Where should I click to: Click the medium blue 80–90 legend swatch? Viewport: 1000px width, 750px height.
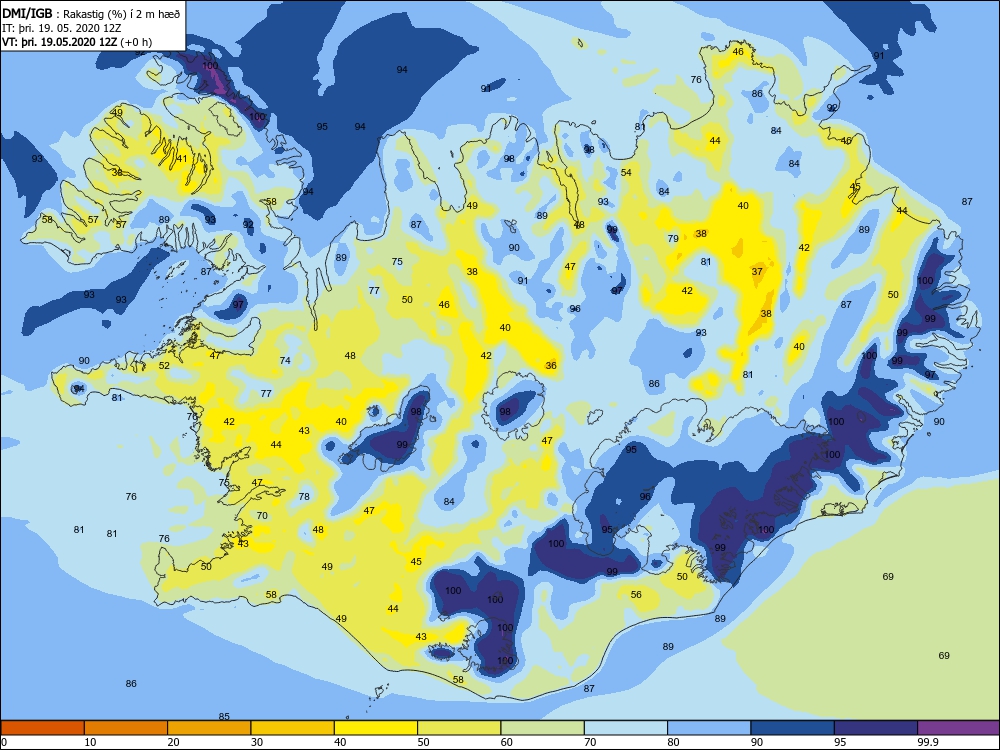click(709, 728)
